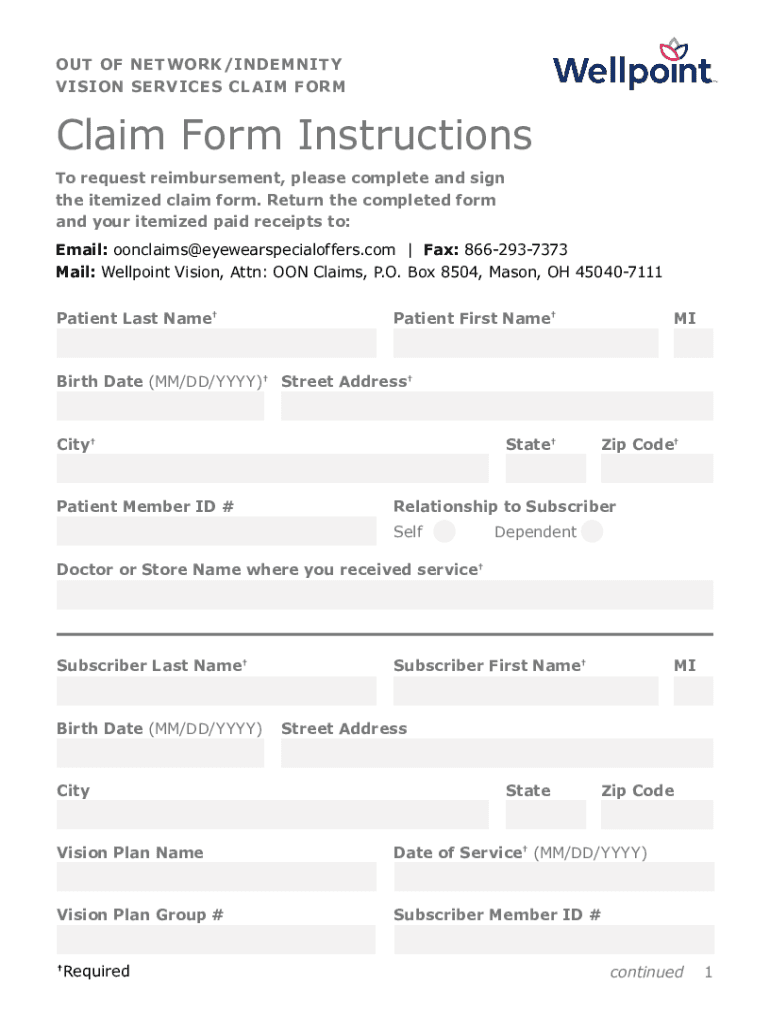Click the Wellpoint logo
This screenshot has height=1024, width=770.
634,65
